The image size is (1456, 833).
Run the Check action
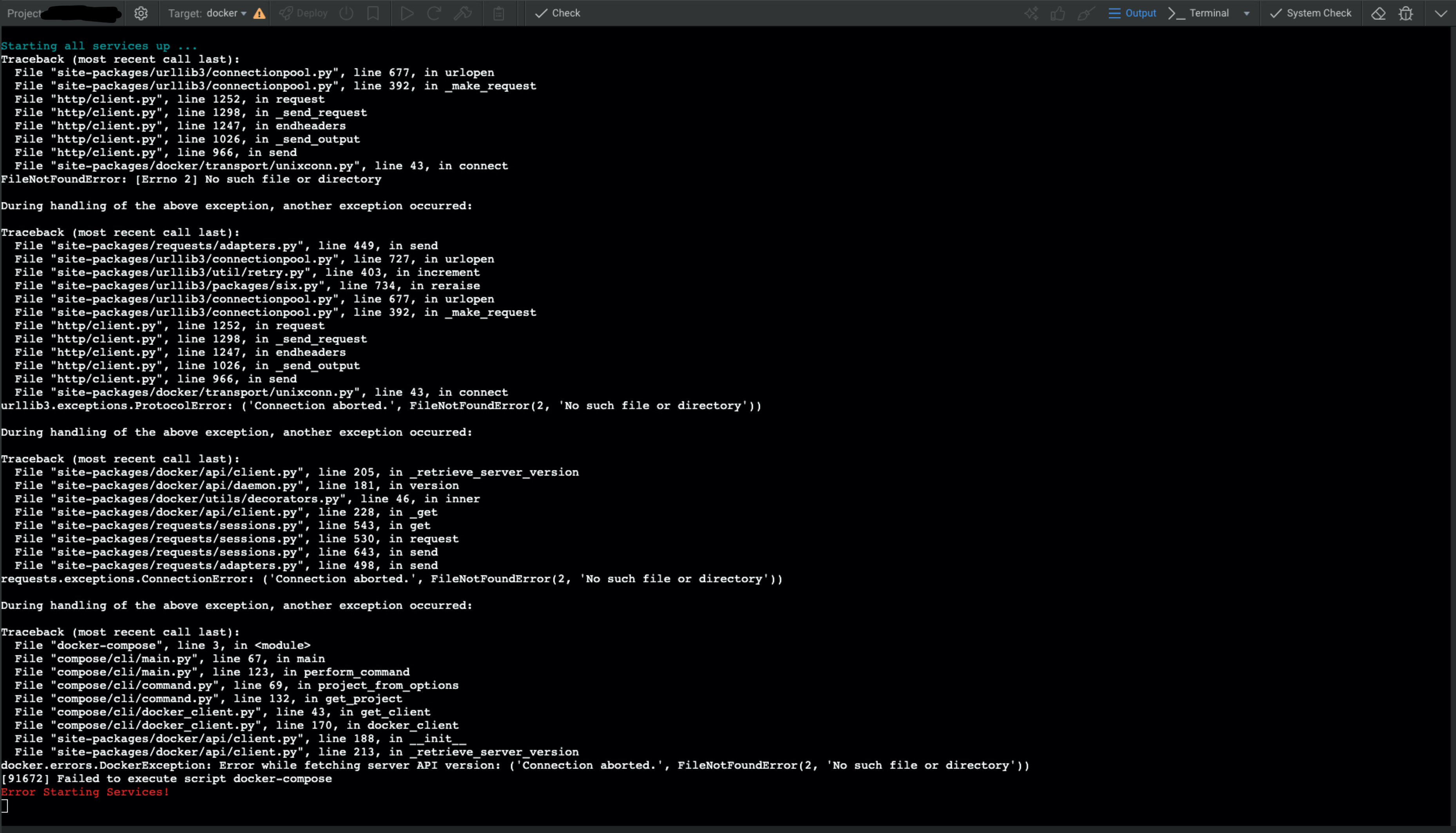click(558, 13)
